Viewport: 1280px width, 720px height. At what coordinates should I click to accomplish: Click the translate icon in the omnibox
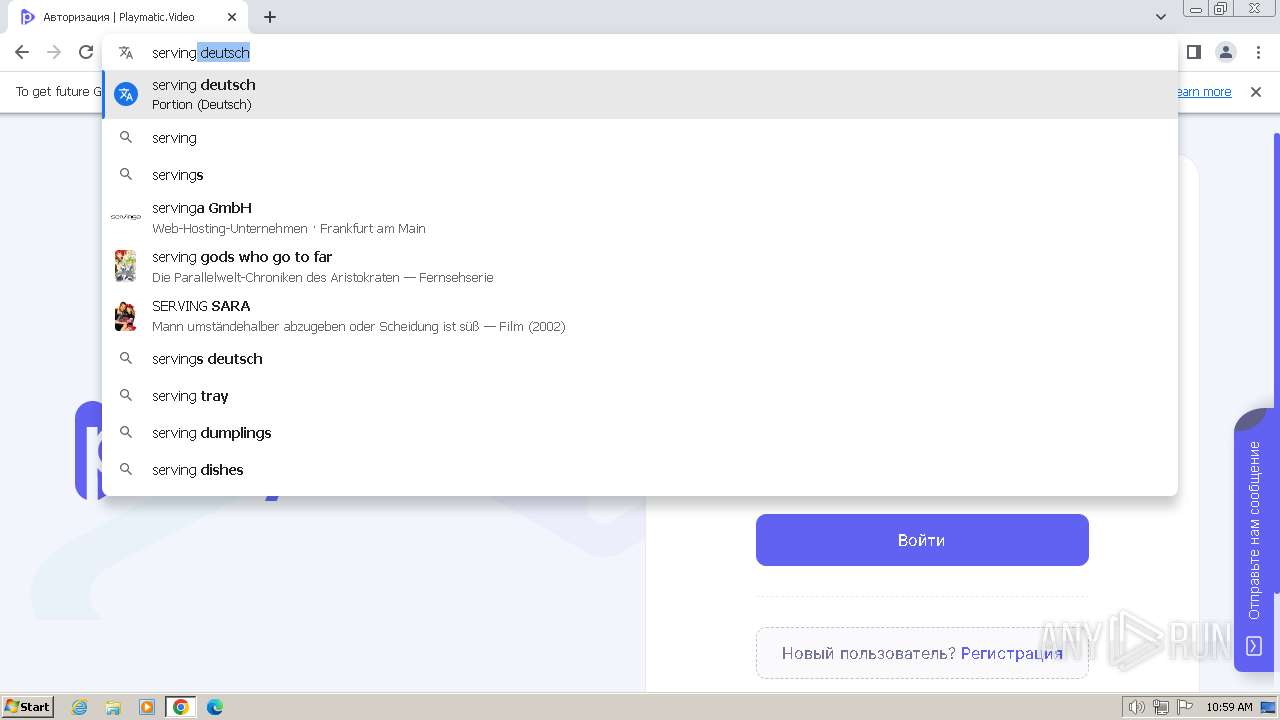pyautogui.click(x=126, y=53)
